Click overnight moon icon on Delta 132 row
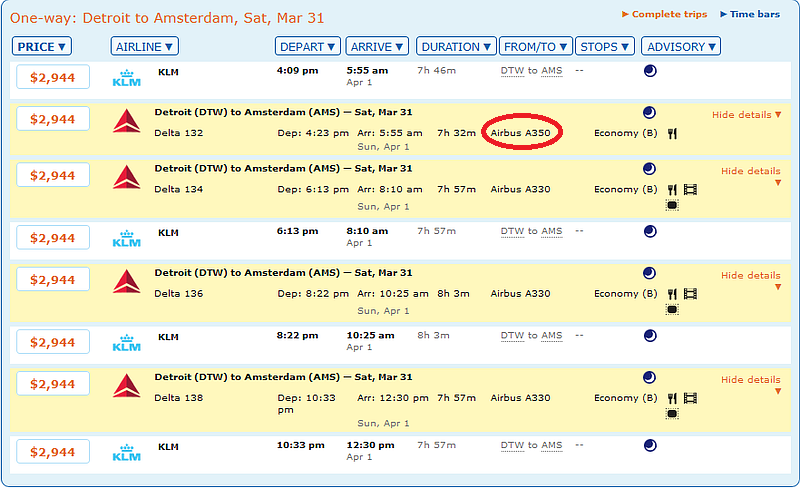 (x=649, y=112)
